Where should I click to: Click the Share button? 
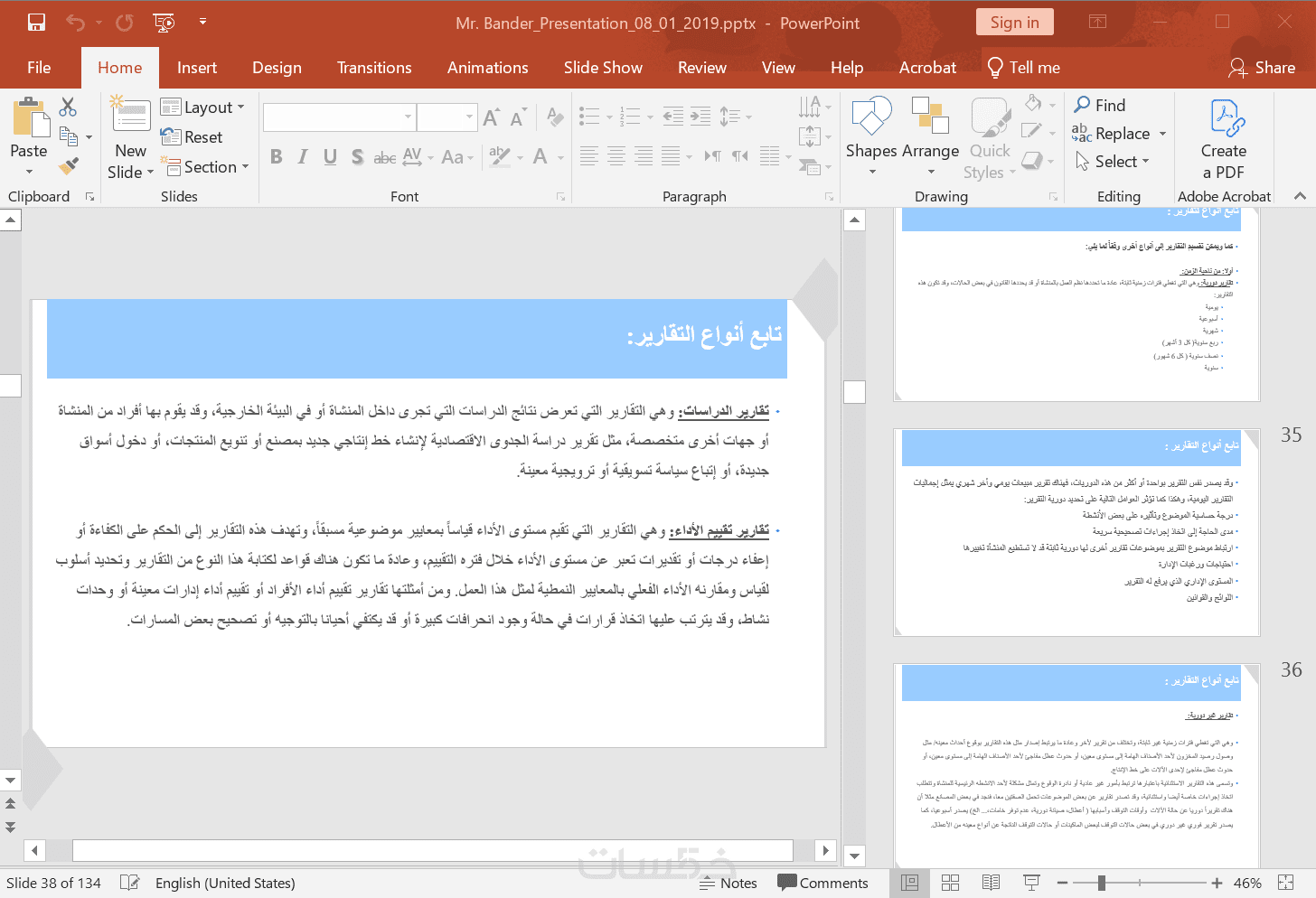pyautogui.click(x=1262, y=68)
